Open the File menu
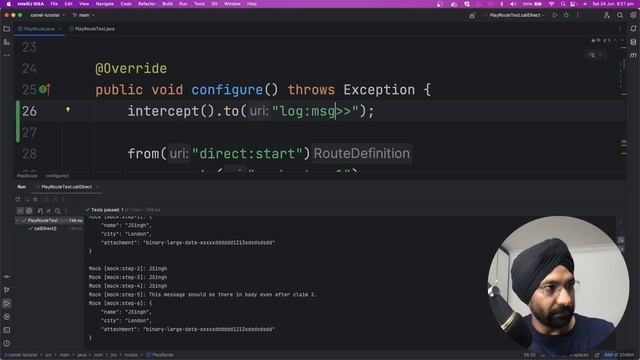640x360 pixels. tap(54, 4)
